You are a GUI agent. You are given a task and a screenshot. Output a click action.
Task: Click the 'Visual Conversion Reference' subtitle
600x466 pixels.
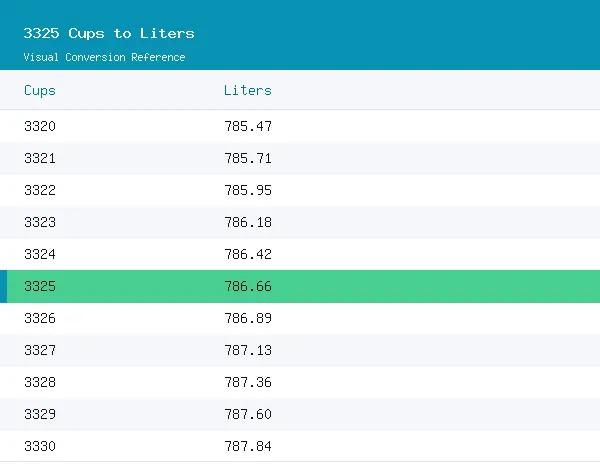[104, 57]
